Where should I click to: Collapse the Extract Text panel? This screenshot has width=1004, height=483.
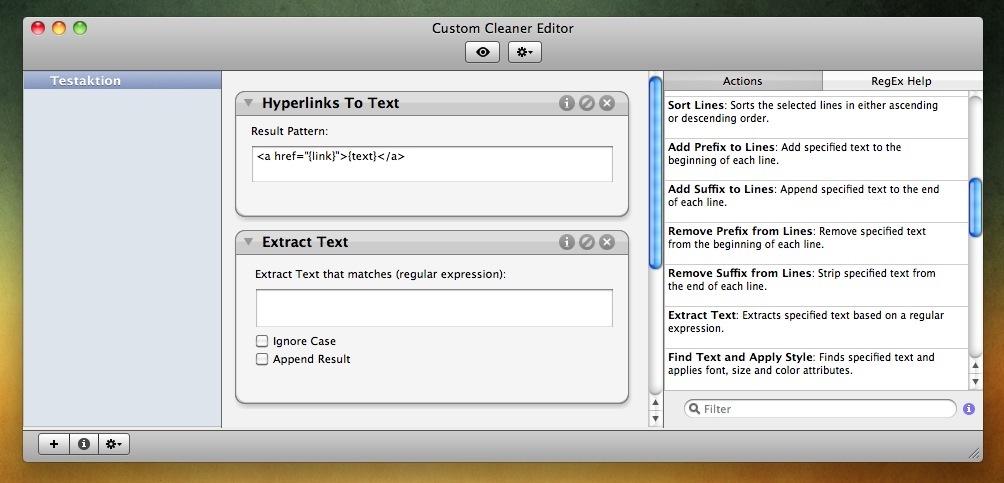tap(248, 242)
